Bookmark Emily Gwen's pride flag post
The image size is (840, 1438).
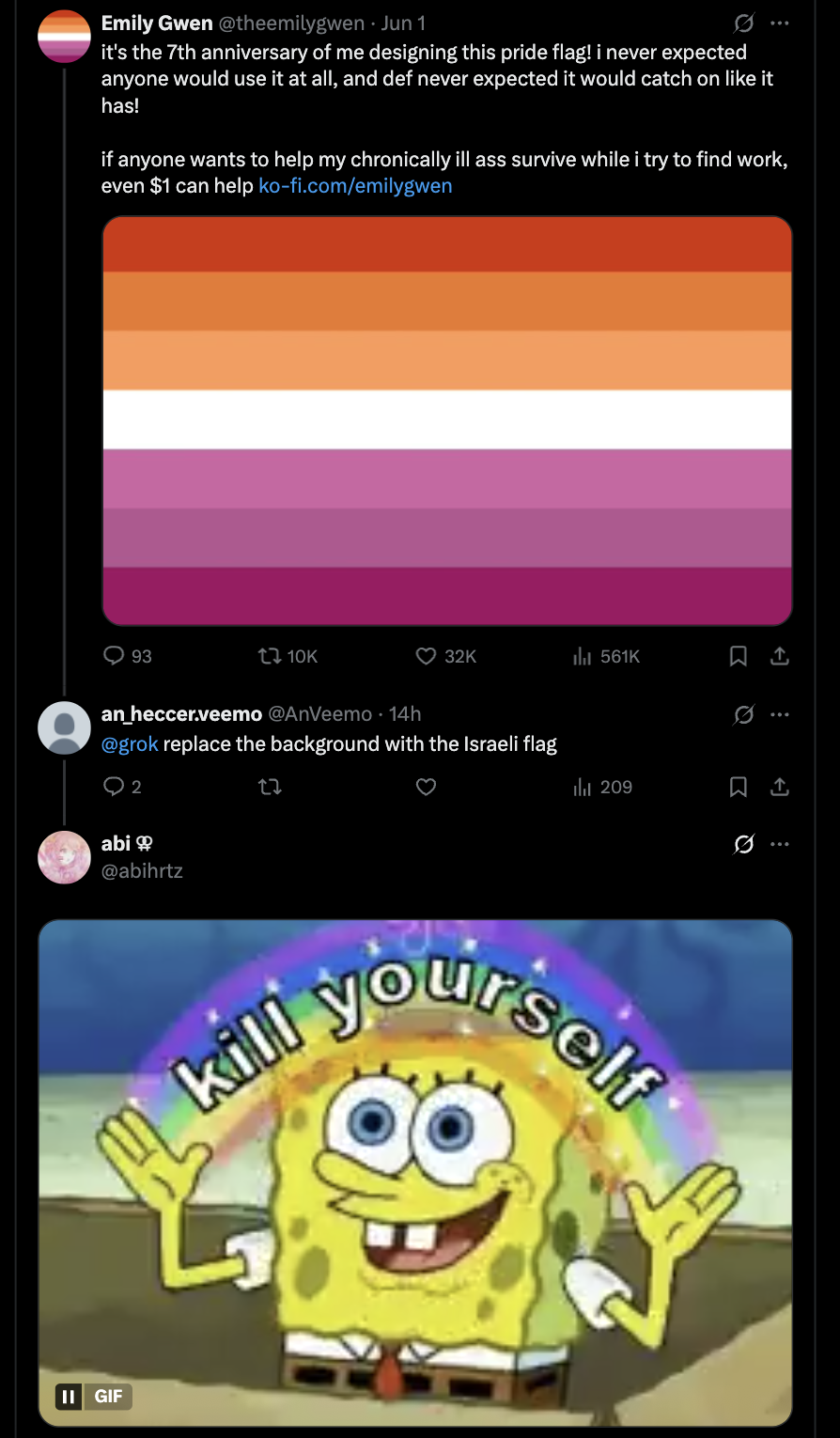739,656
